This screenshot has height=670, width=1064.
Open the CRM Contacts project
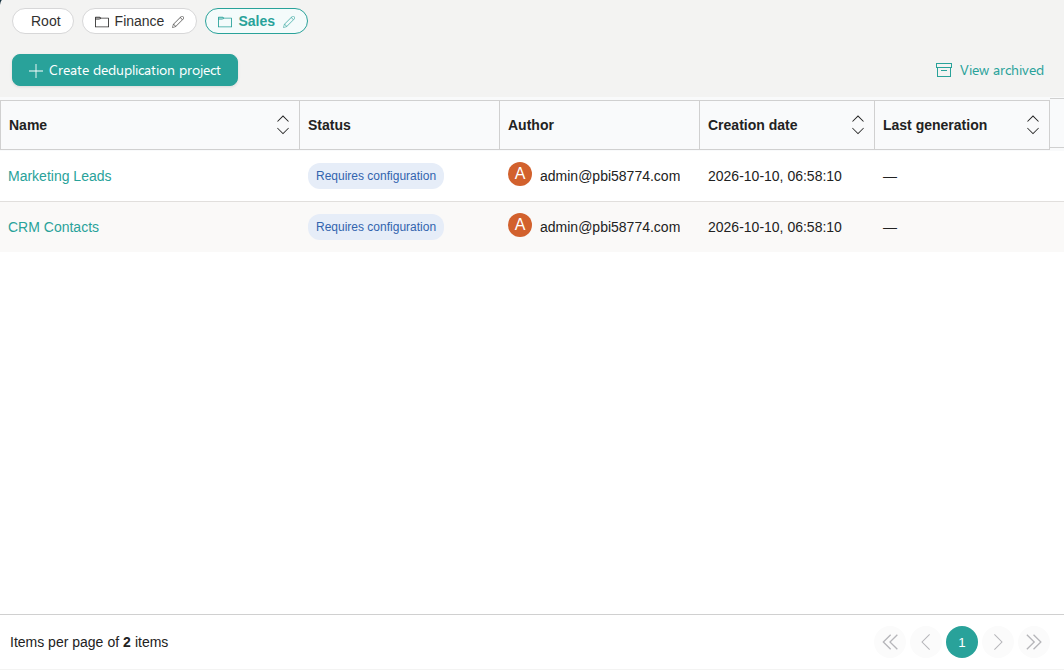[x=54, y=227]
